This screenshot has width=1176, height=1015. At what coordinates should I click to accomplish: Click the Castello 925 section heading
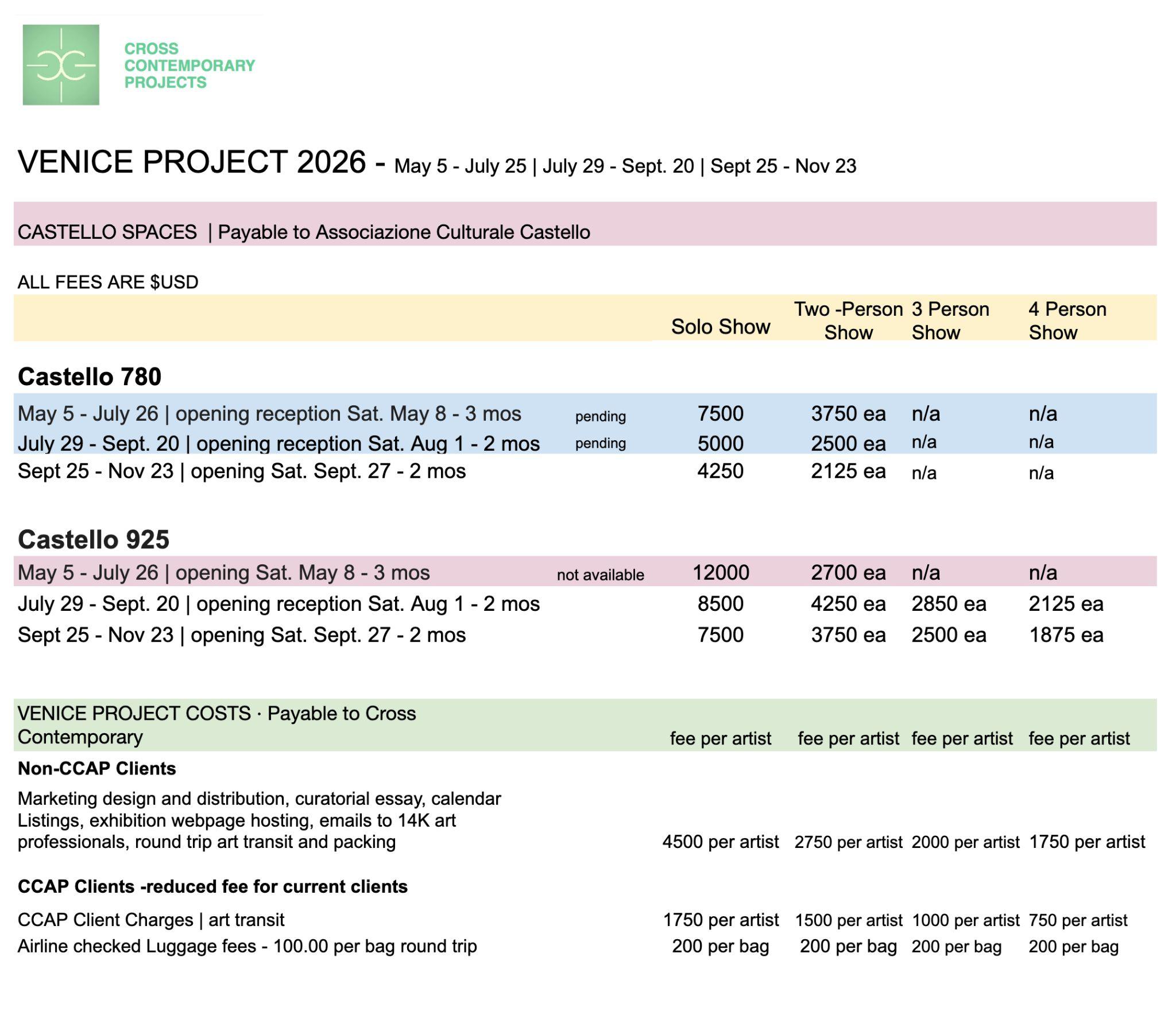(94, 539)
